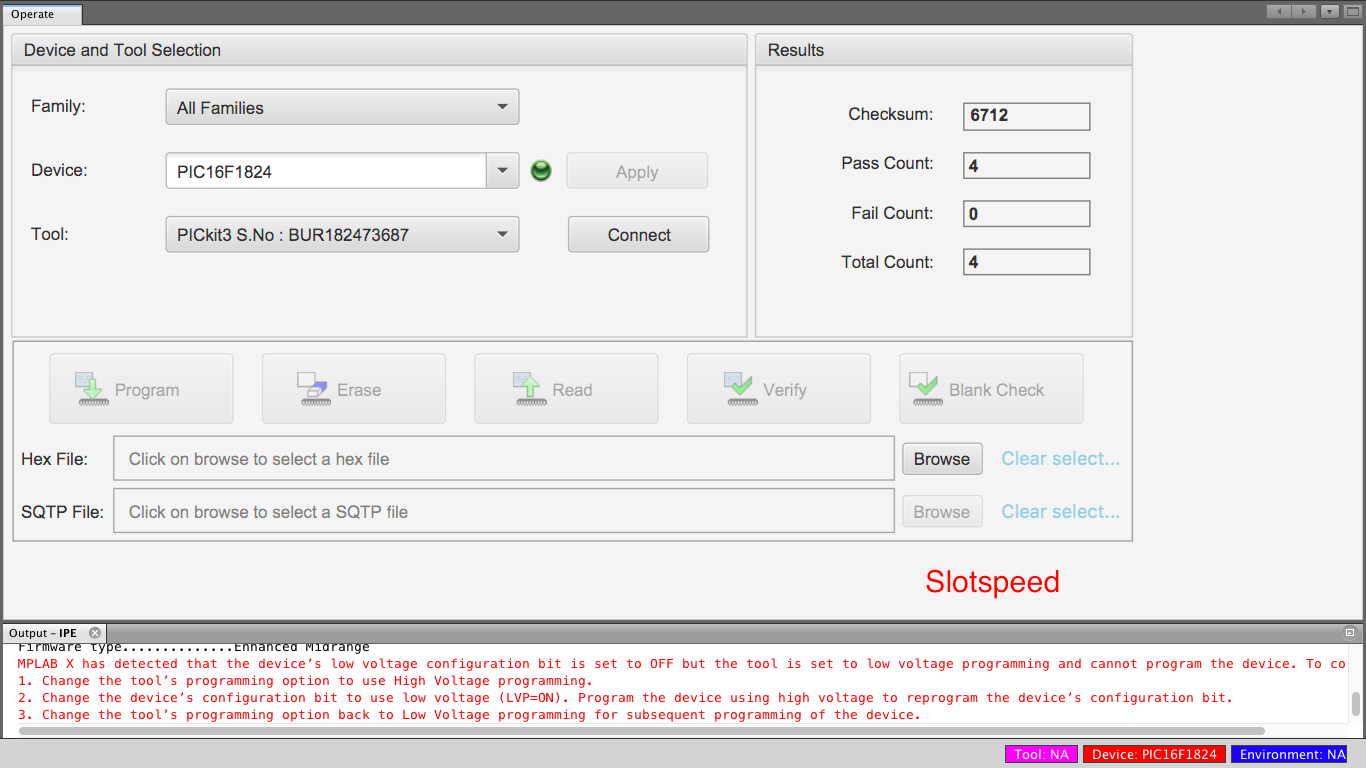Click the 'Firmware type' output line
This screenshot has height=768, width=1366.
pos(193,648)
